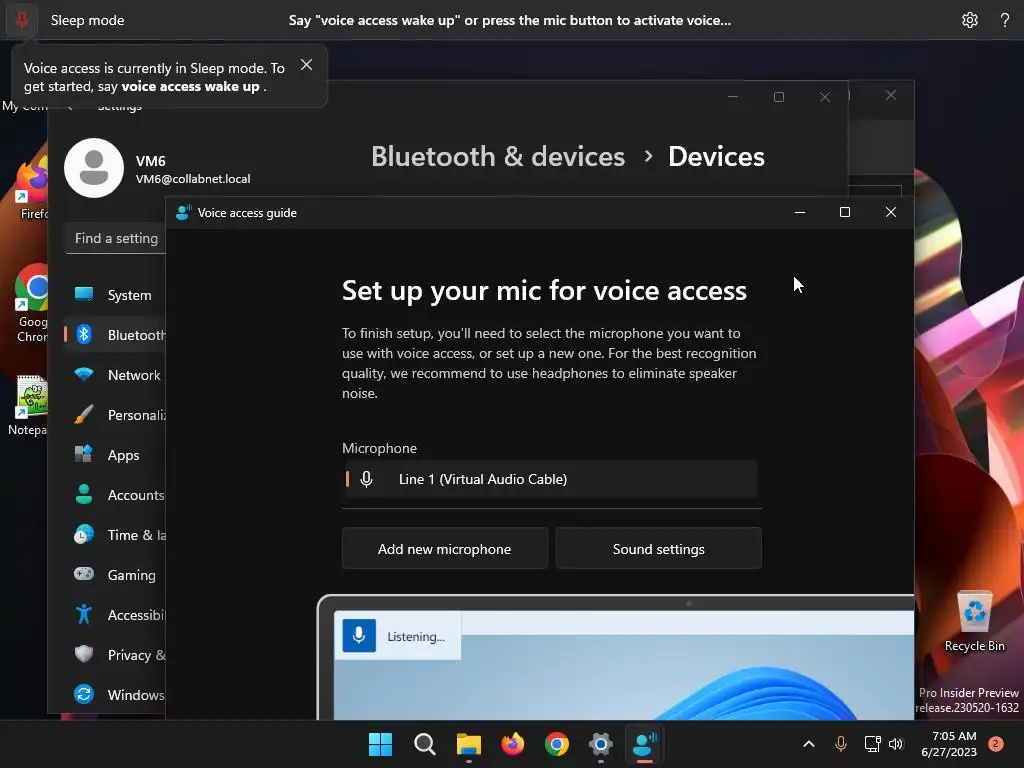The image size is (1024, 768).
Task: Click the Network wifi icon in sidebar
Action: coord(84,374)
